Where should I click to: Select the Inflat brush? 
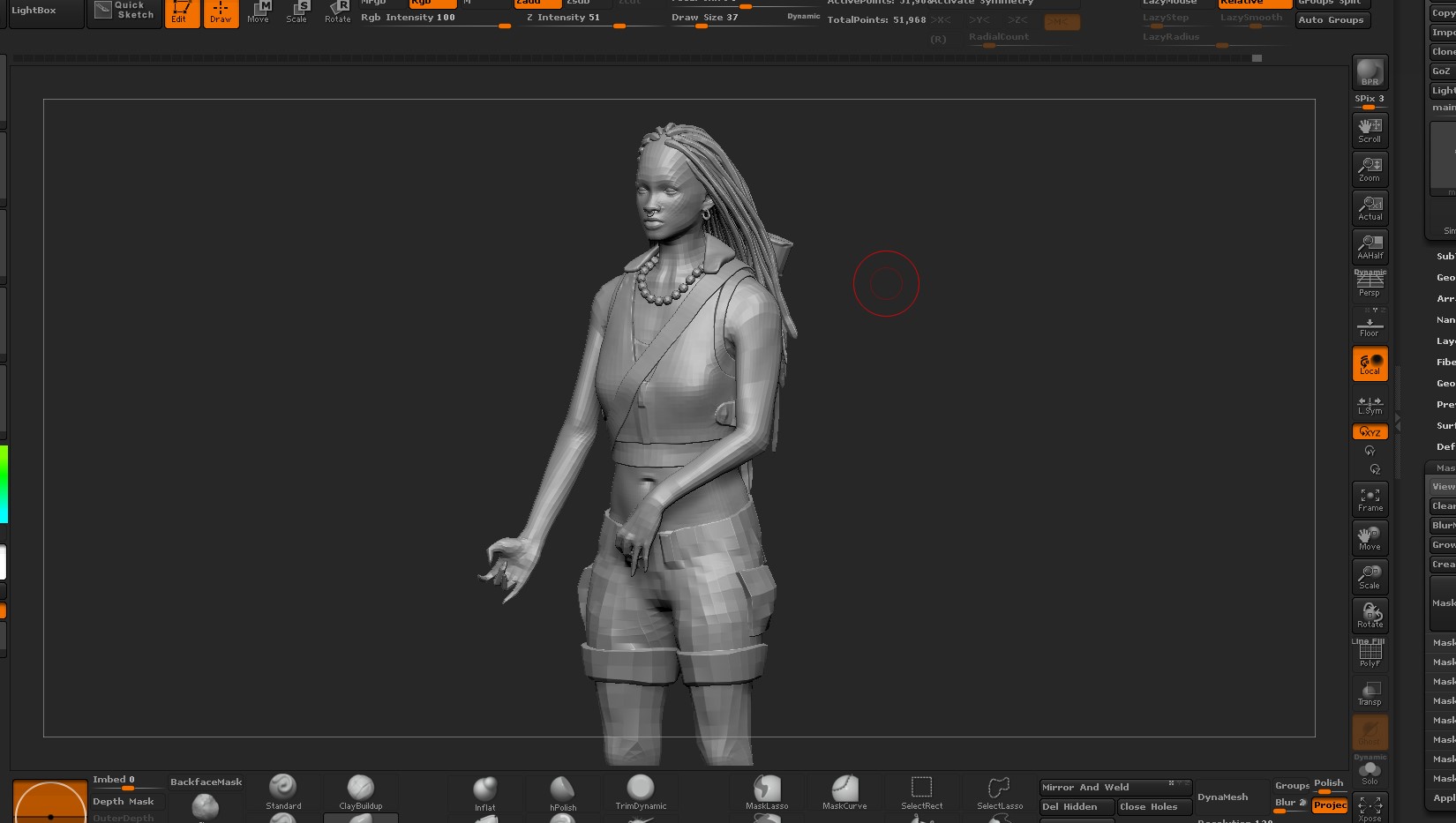[x=485, y=793]
